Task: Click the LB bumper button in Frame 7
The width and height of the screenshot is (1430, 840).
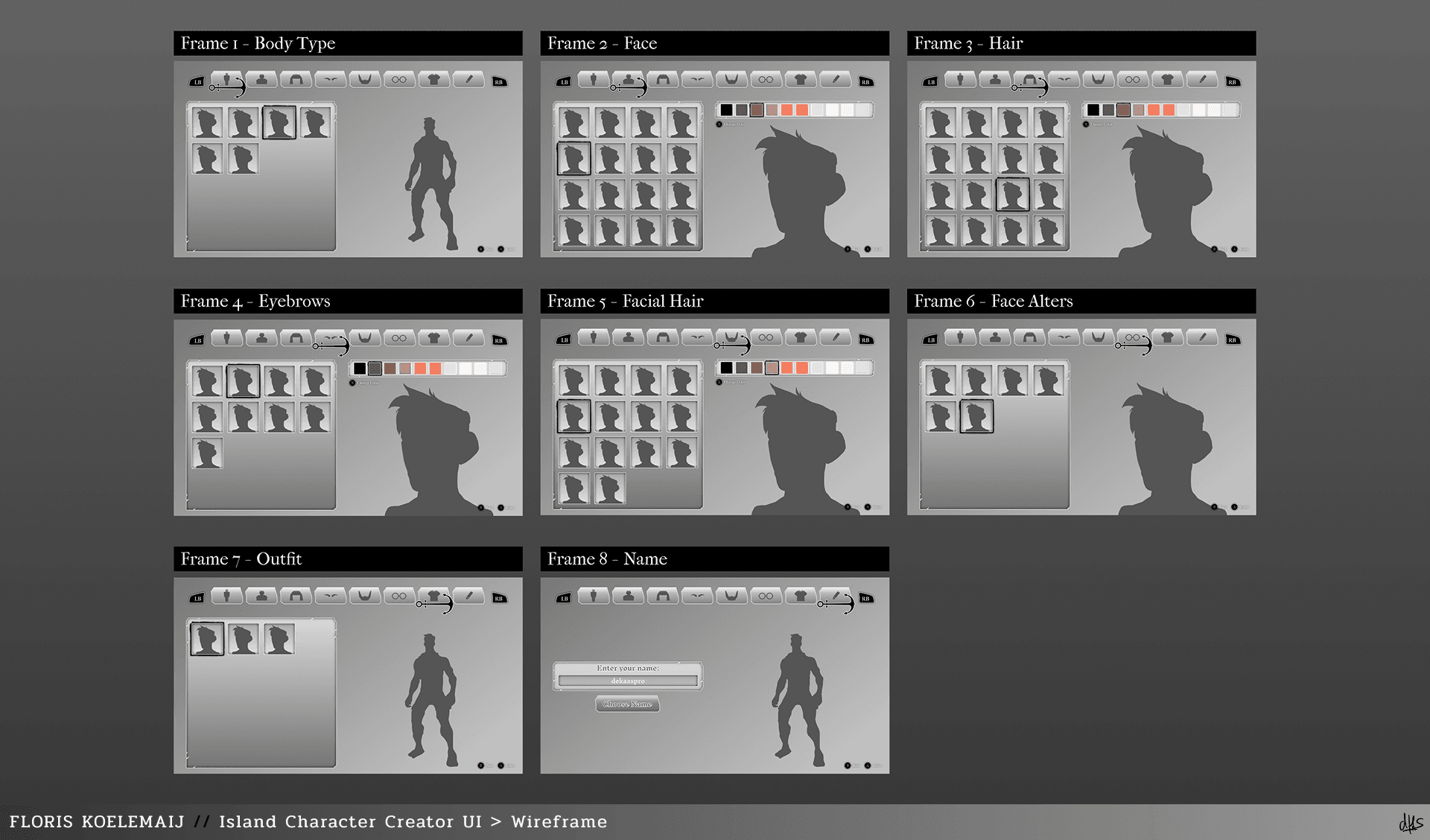Action: click(x=197, y=598)
